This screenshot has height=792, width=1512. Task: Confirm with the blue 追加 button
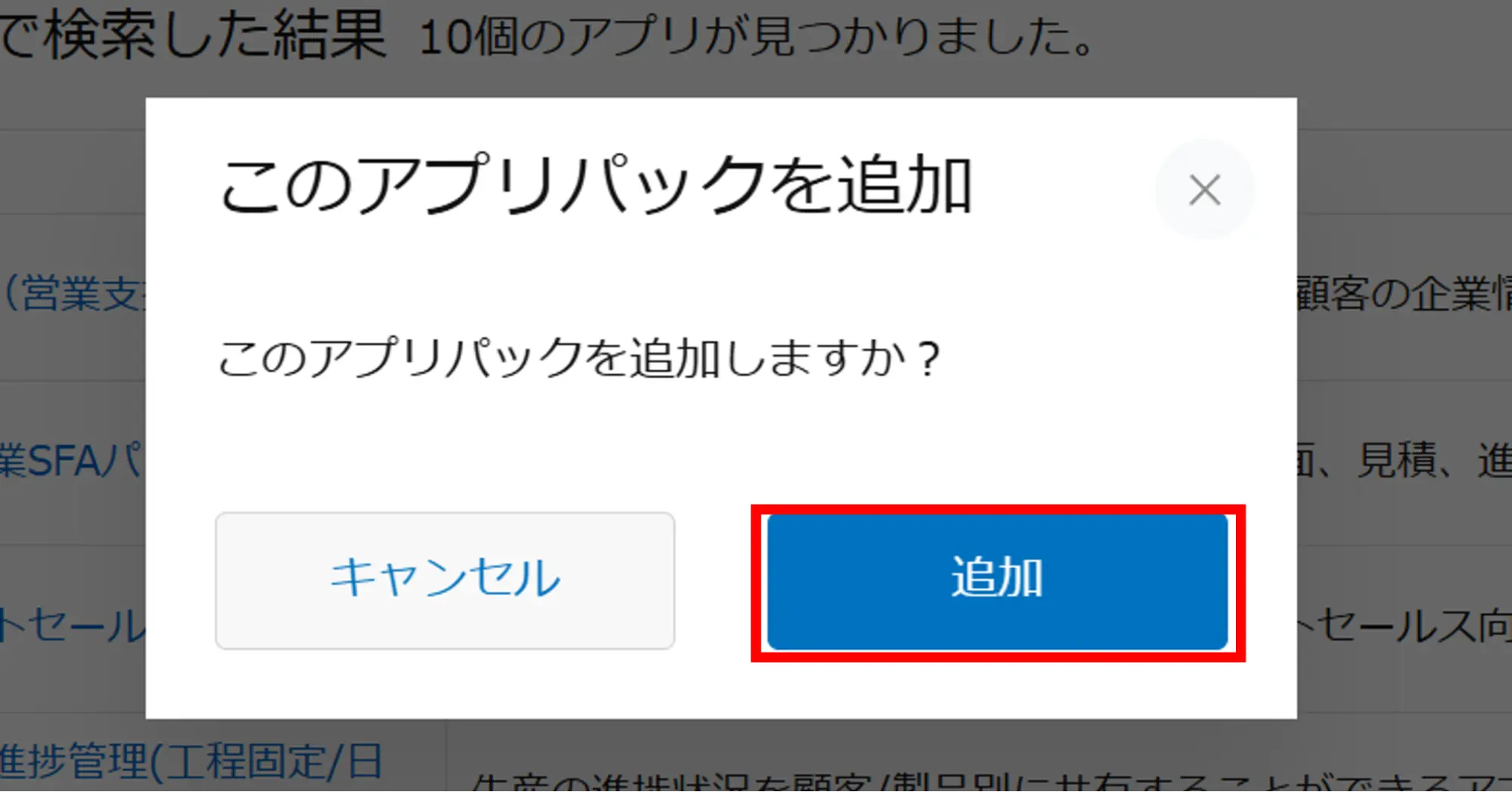[997, 582]
